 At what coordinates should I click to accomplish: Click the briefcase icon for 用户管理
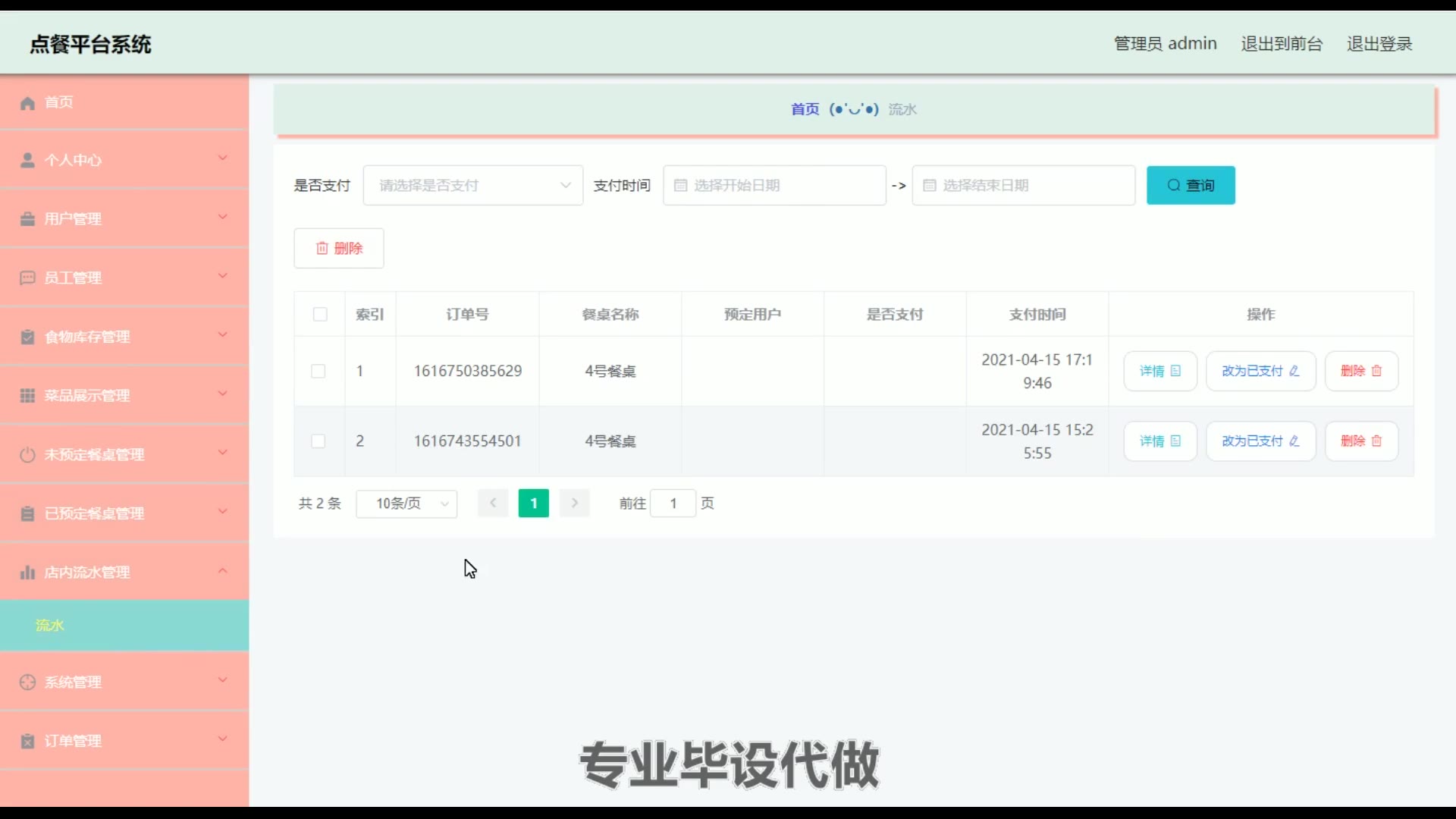pyautogui.click(x=27, y=219)
